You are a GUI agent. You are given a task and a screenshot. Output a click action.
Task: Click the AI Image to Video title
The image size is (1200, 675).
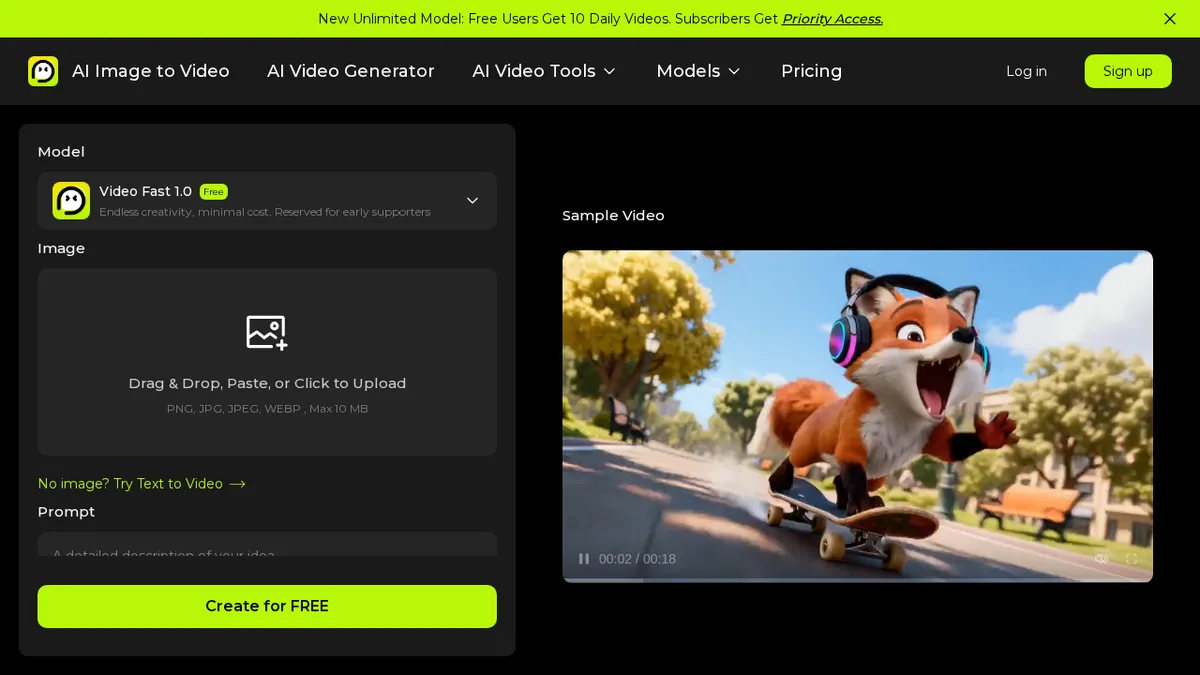(151, 71)
